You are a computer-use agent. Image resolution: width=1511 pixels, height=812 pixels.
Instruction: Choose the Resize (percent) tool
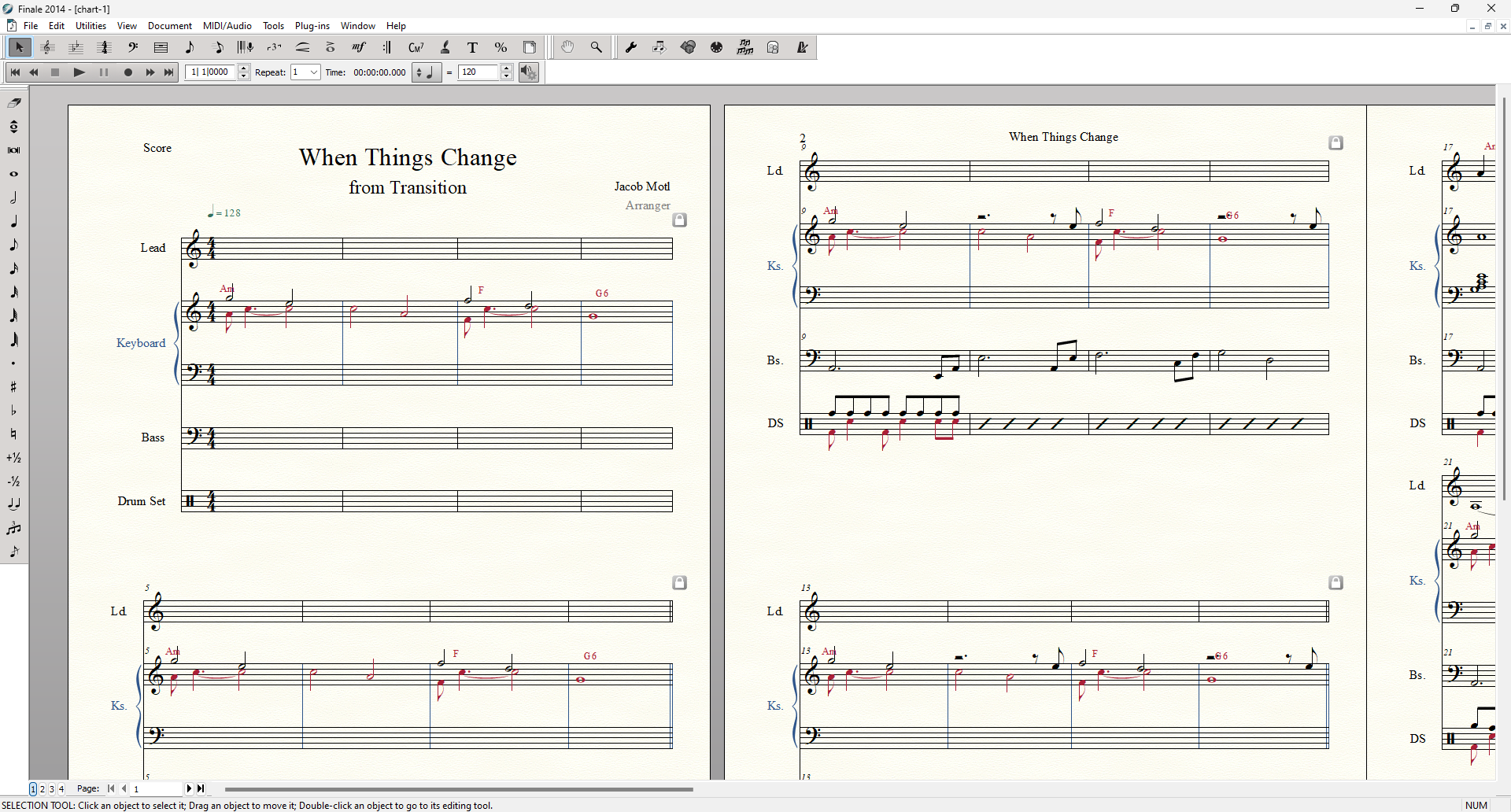501,48
